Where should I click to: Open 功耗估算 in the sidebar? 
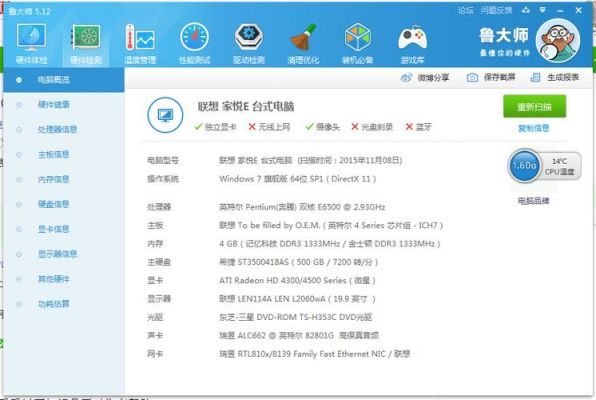(x=54, y=304)
